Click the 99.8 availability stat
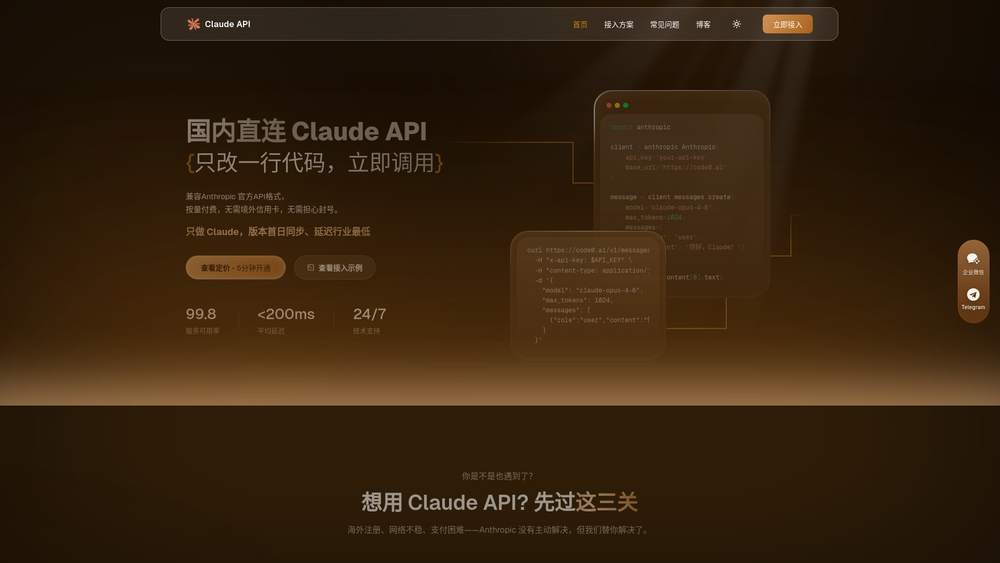 (201, 314)
